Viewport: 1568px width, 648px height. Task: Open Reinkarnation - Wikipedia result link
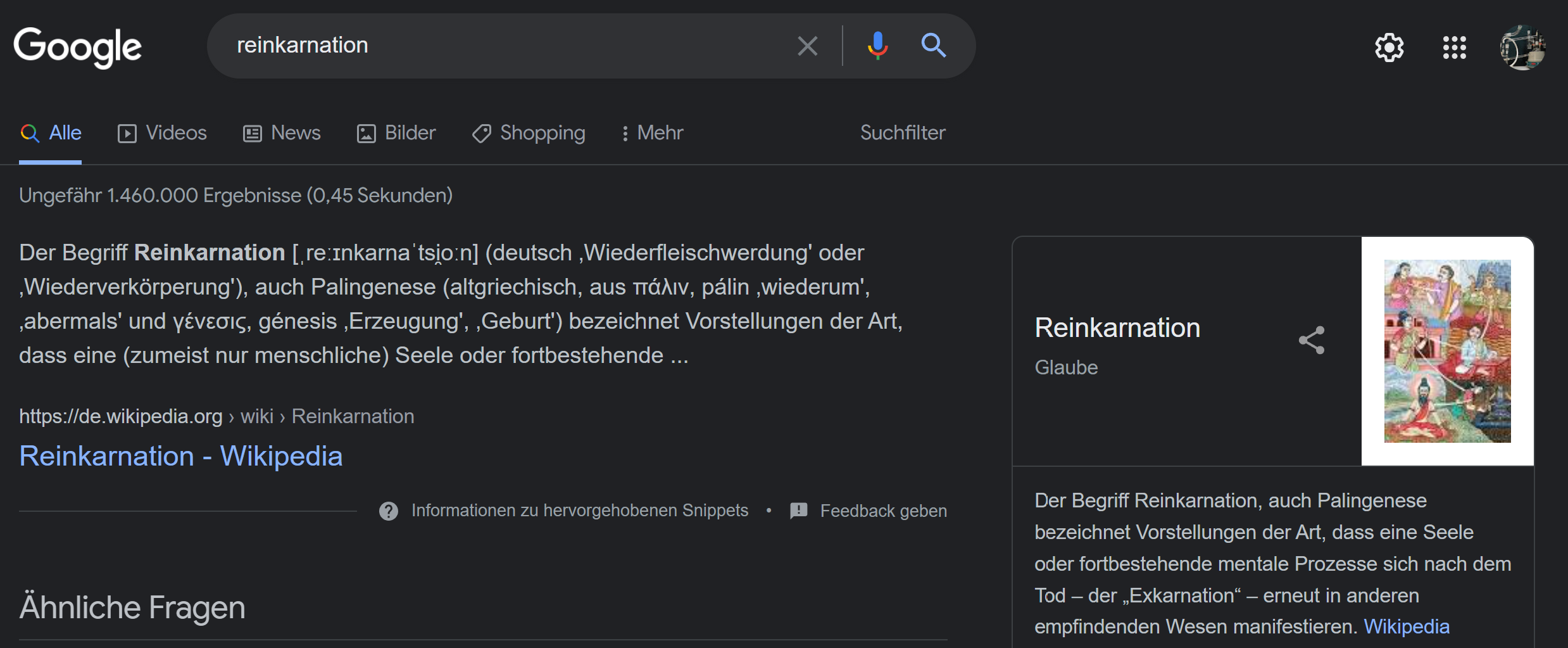(181, 457)
